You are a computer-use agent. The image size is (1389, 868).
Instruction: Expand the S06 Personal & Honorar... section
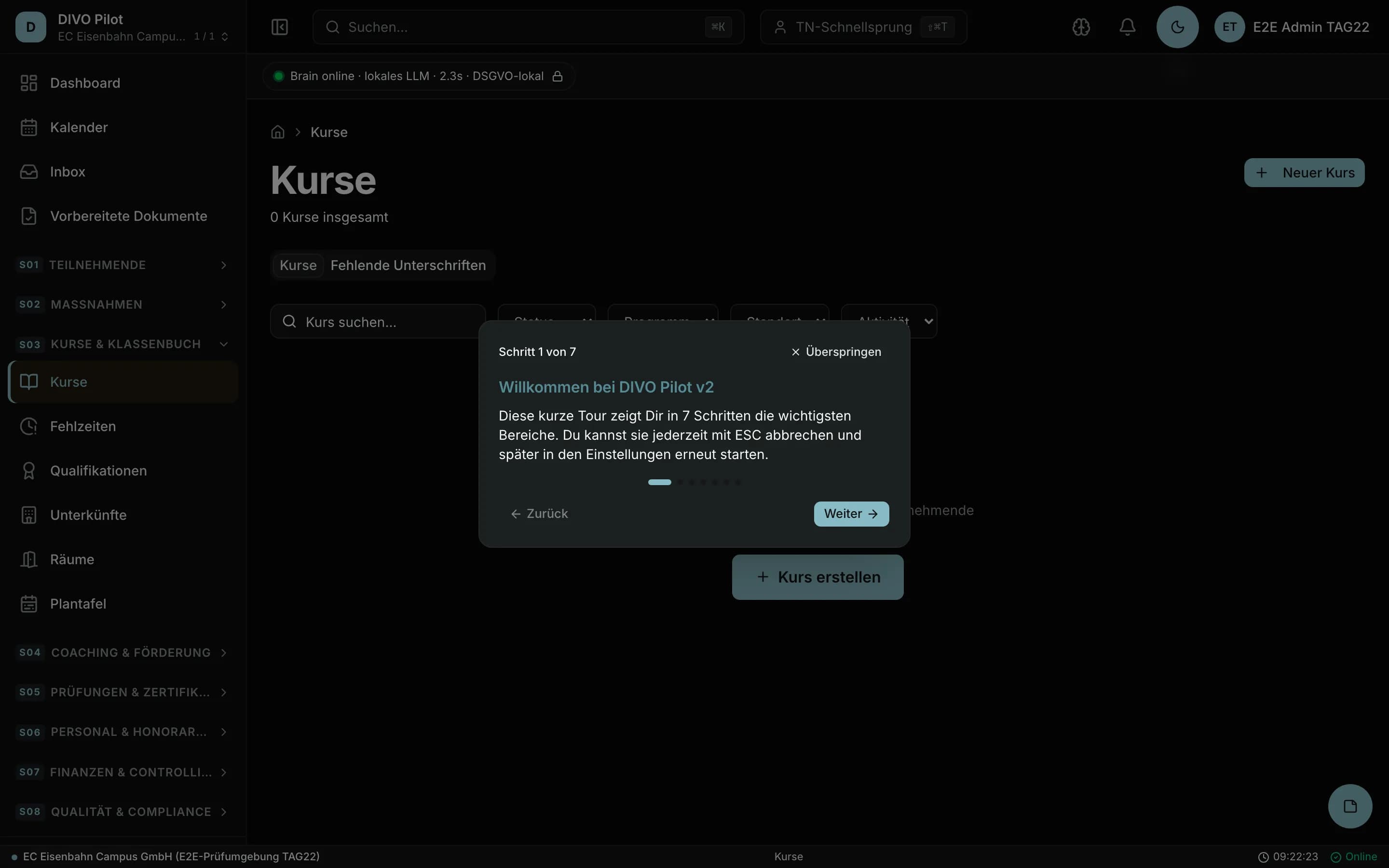coord(123,732)
